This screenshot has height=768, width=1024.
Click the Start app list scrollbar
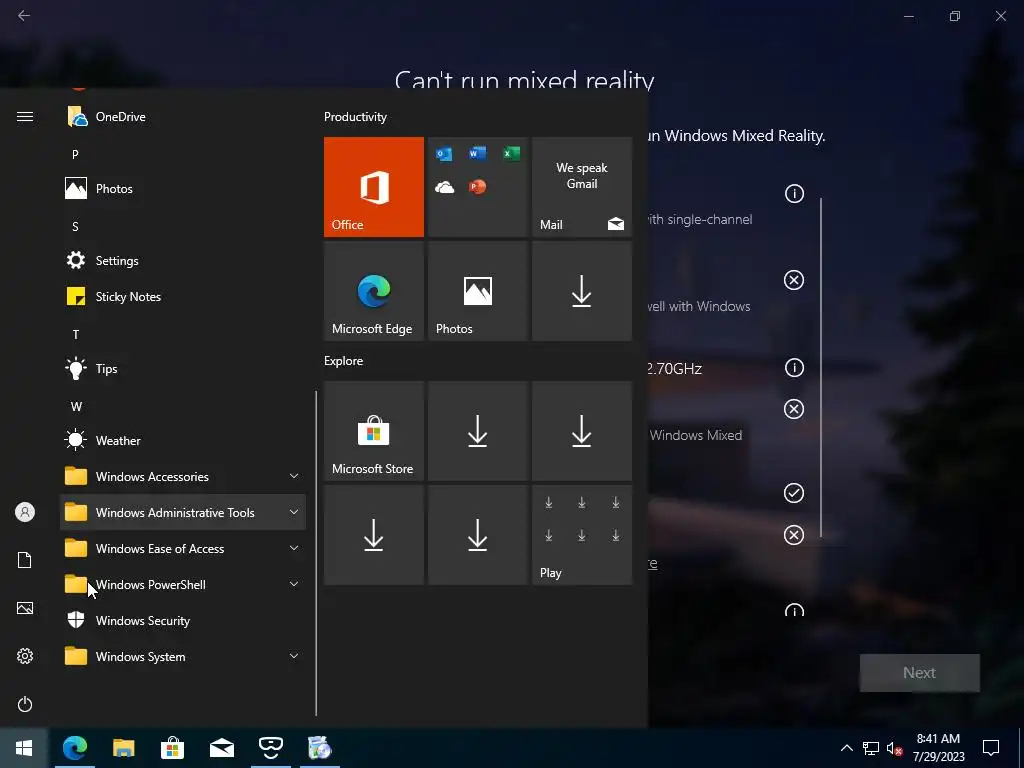pos(316,553)
